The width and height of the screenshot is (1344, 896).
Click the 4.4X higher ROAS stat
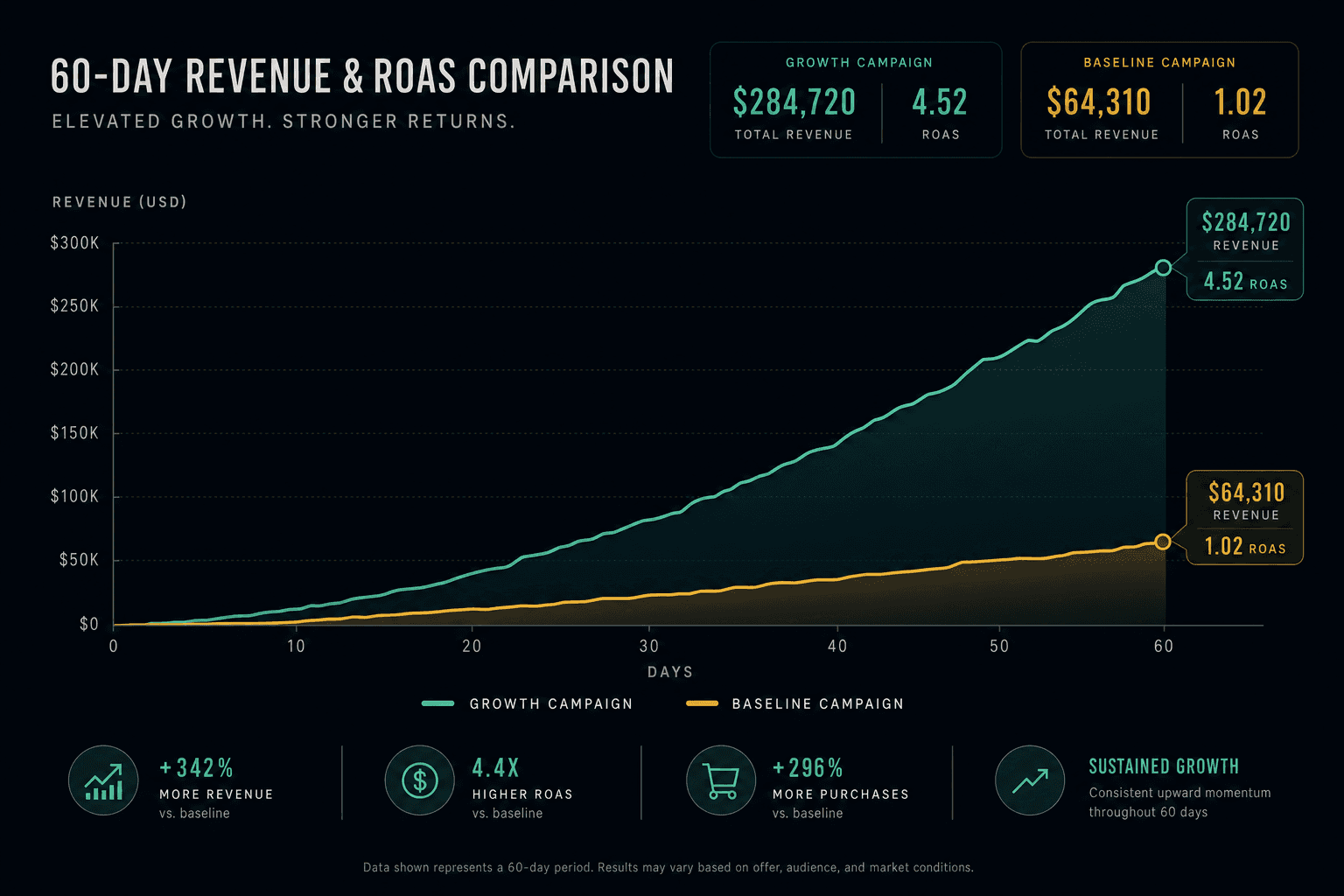[522, 788]
